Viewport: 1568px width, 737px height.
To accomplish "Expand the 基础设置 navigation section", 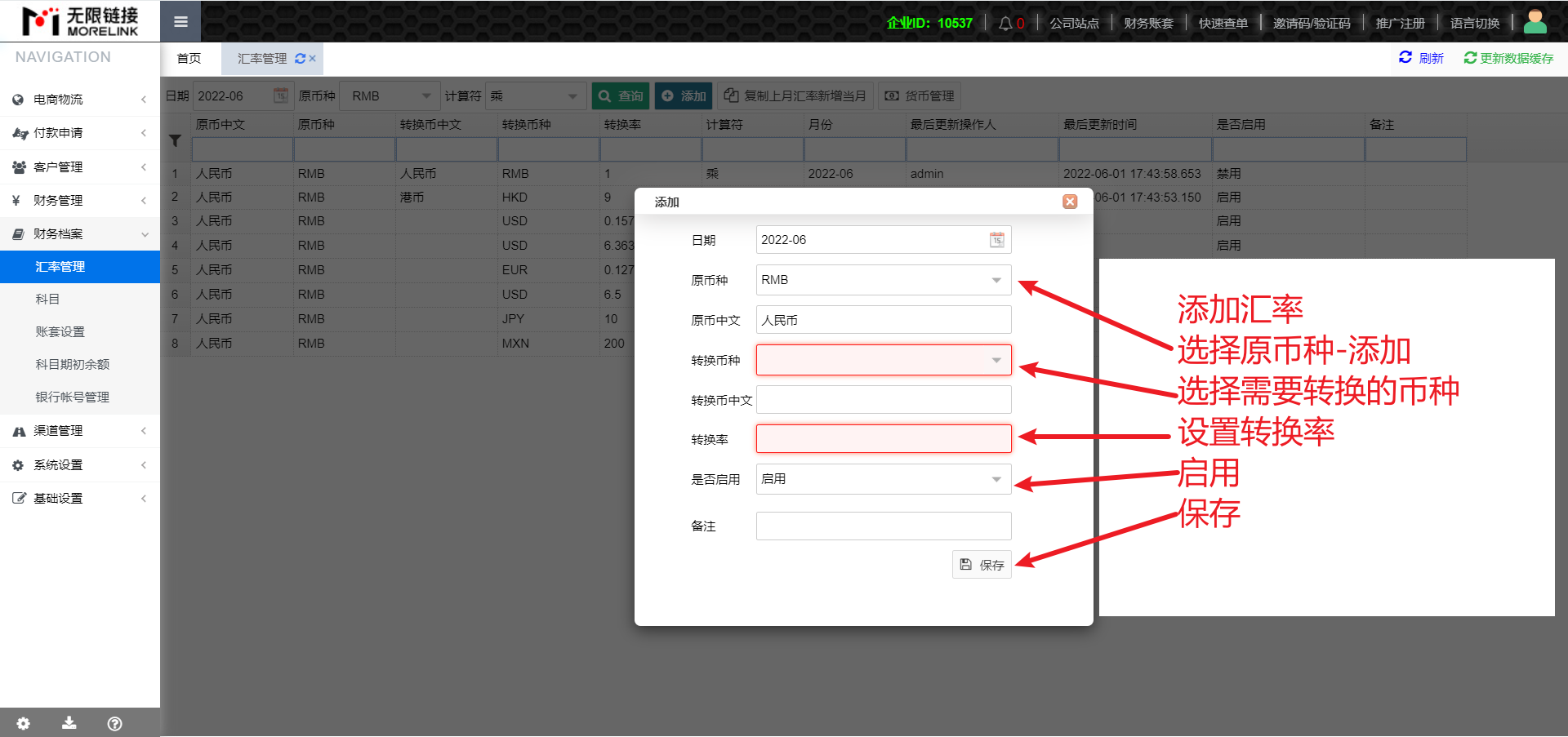I will (80, 499).
